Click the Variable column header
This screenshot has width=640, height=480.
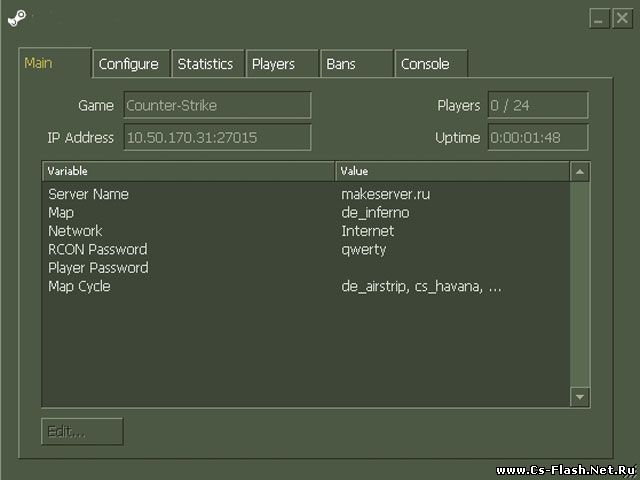pyautogui.click(x=188, y=171)
